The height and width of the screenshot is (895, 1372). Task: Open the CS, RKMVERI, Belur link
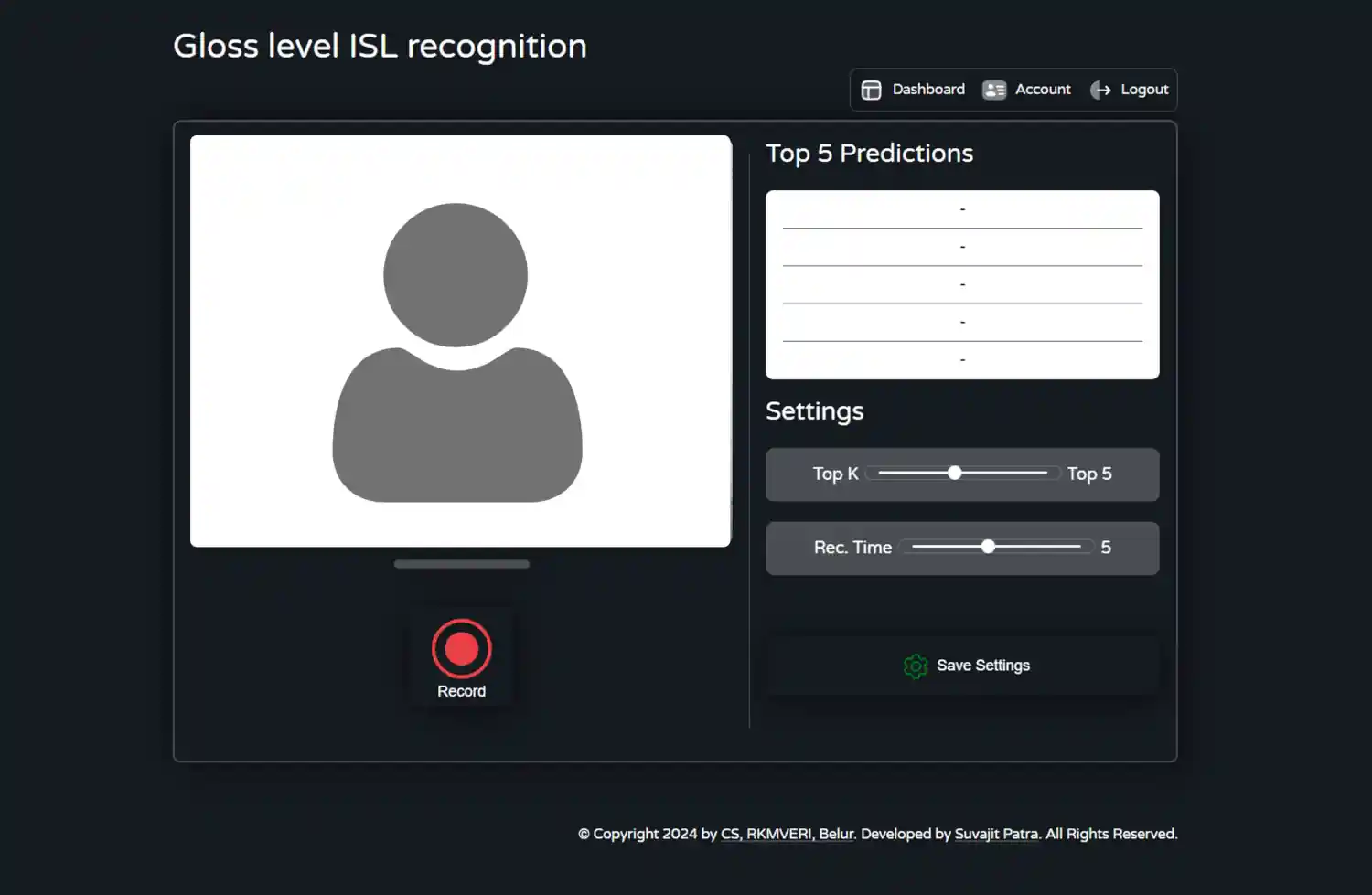click(x=787, y=834)
